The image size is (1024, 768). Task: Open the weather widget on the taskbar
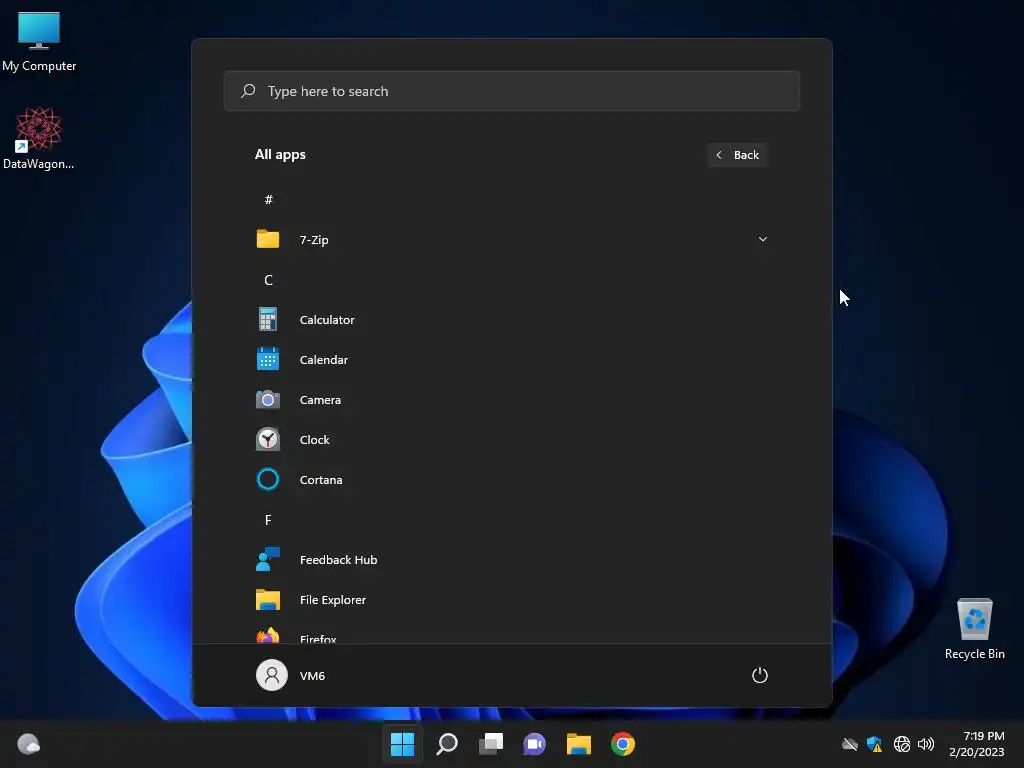pos(29,744)
